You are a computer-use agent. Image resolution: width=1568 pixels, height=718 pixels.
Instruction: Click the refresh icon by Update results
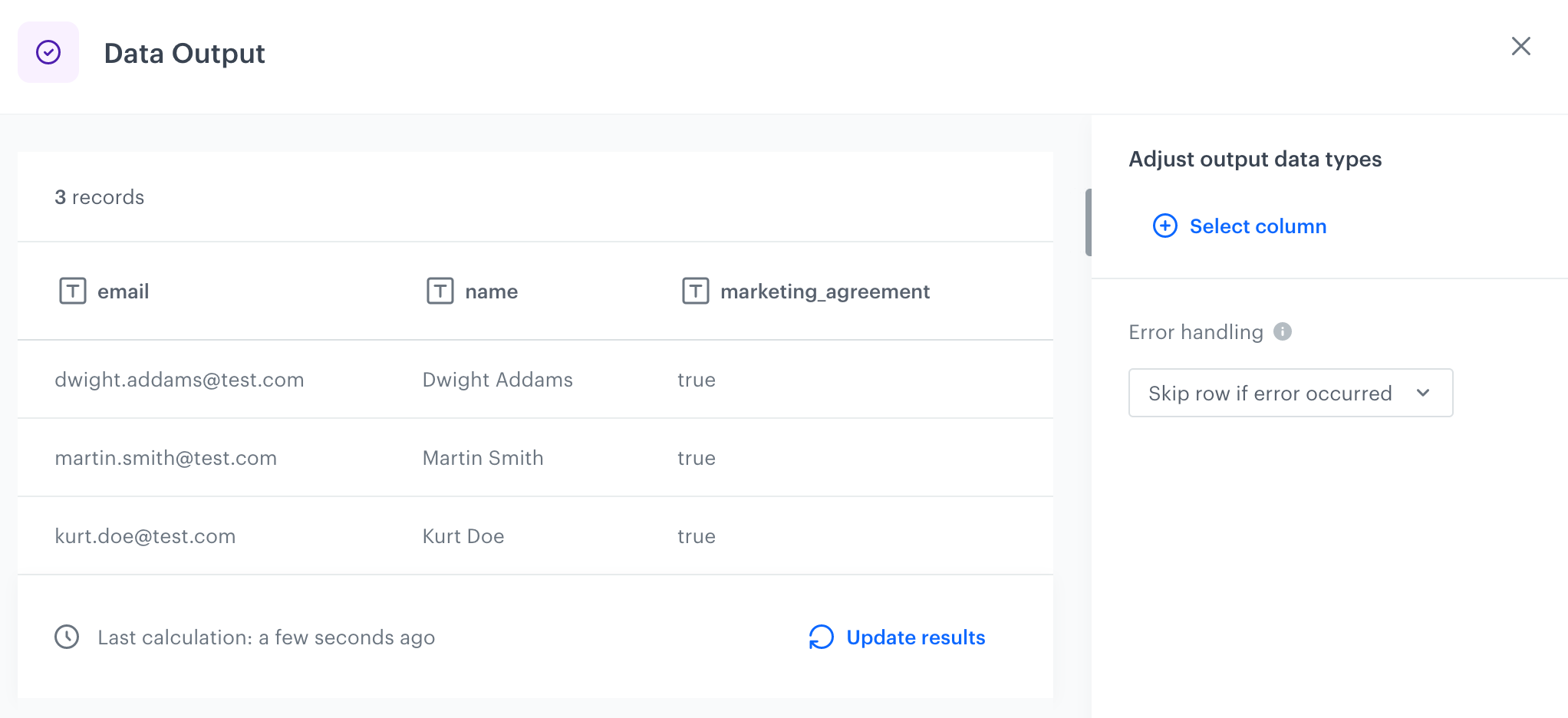point(821,637)
